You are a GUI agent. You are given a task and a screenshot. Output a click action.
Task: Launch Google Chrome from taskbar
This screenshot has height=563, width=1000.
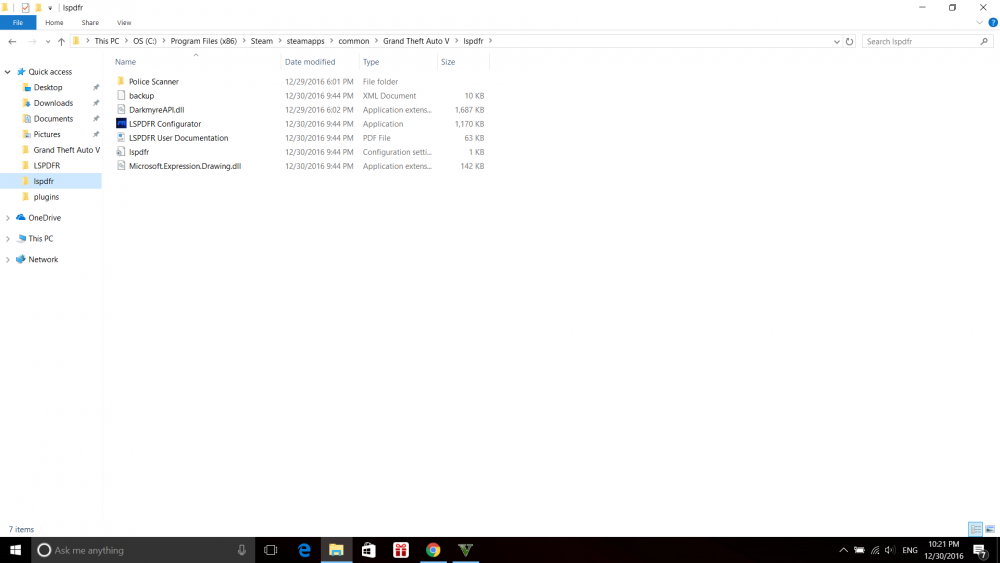(x=433, y=550)
